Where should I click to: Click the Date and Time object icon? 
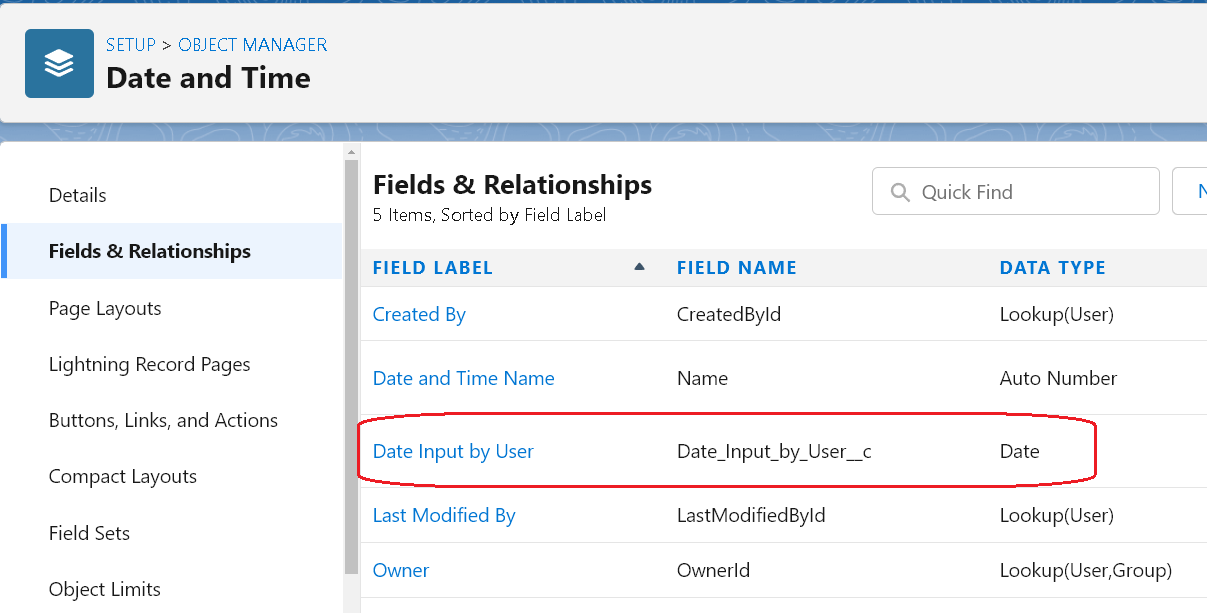(x=59, y=63)
